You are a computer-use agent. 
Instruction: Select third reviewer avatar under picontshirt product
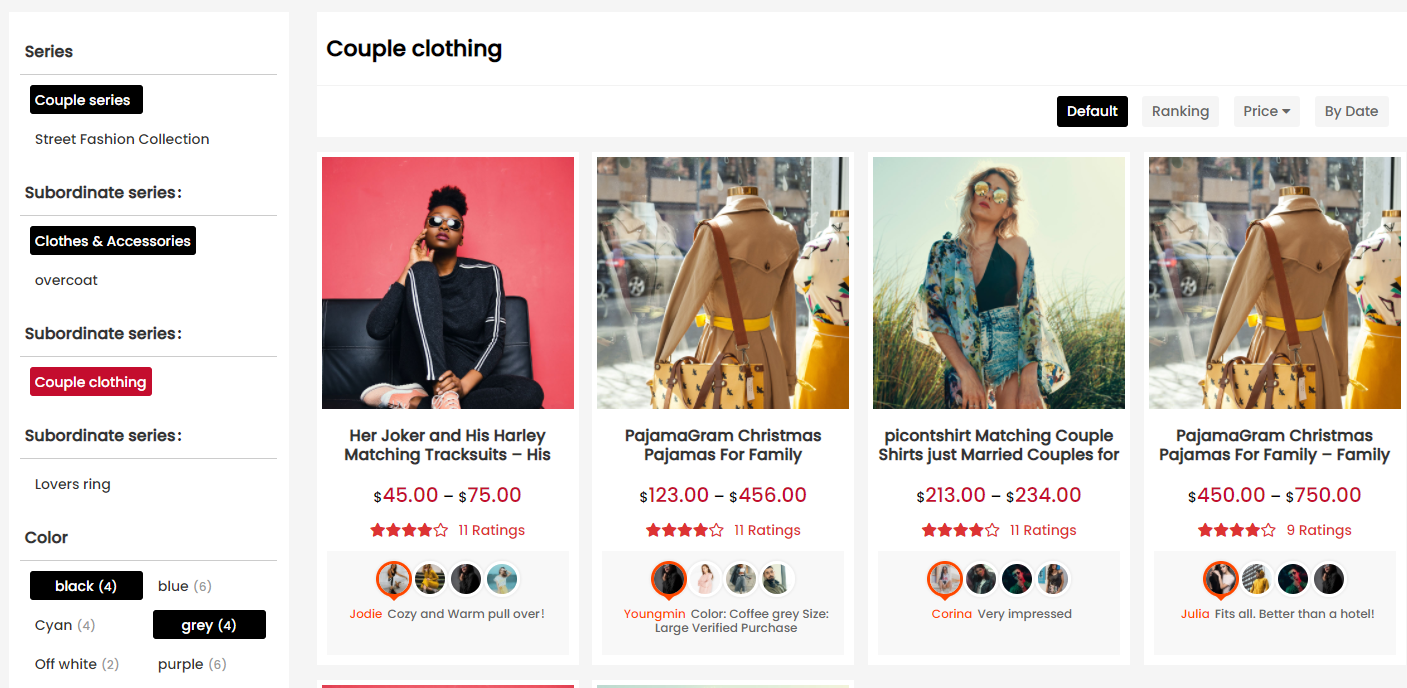point(1017,579)
